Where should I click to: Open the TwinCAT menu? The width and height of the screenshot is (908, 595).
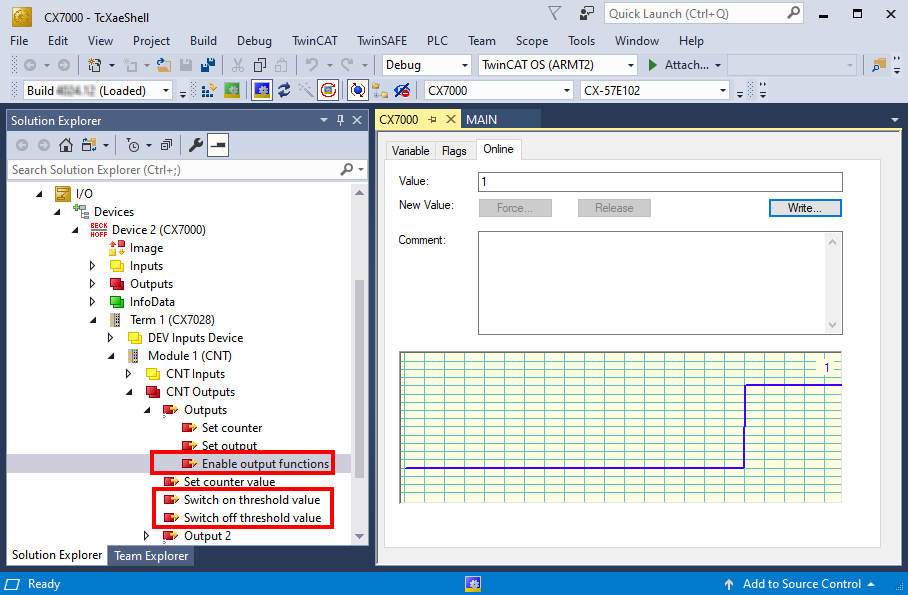pos(314,41)
